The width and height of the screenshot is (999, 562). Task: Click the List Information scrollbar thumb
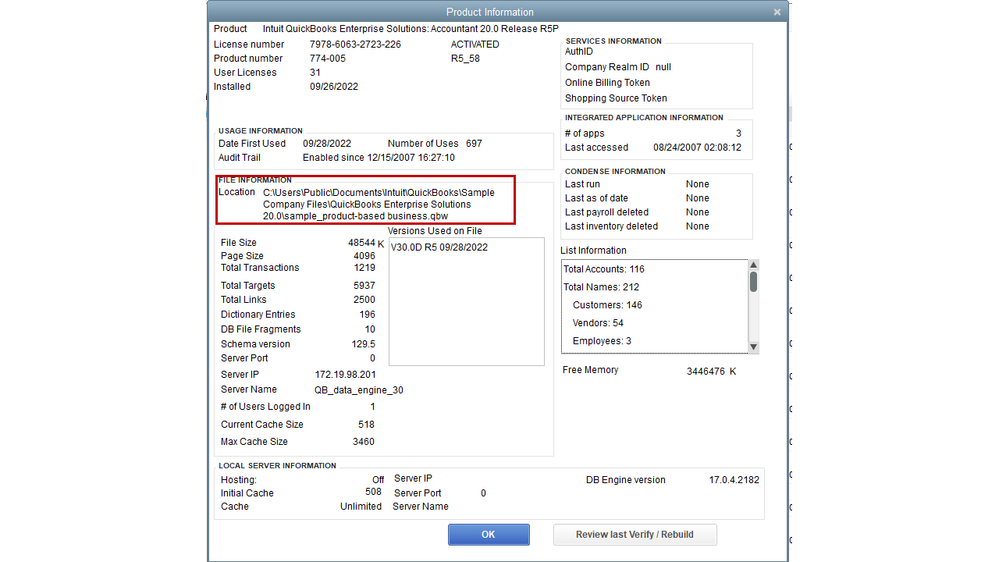(754, 282)
